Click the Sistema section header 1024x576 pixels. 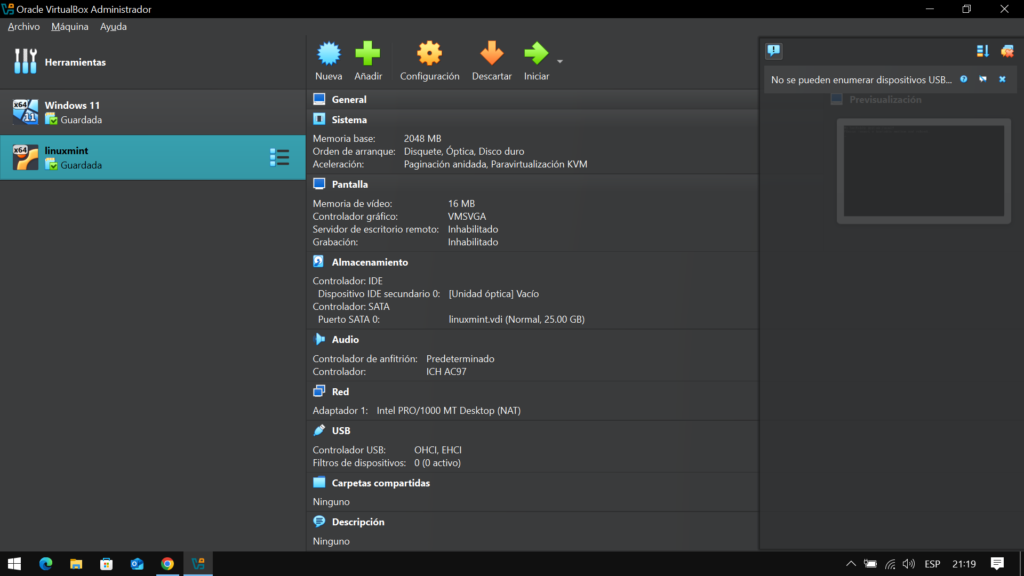coord(349,120)
